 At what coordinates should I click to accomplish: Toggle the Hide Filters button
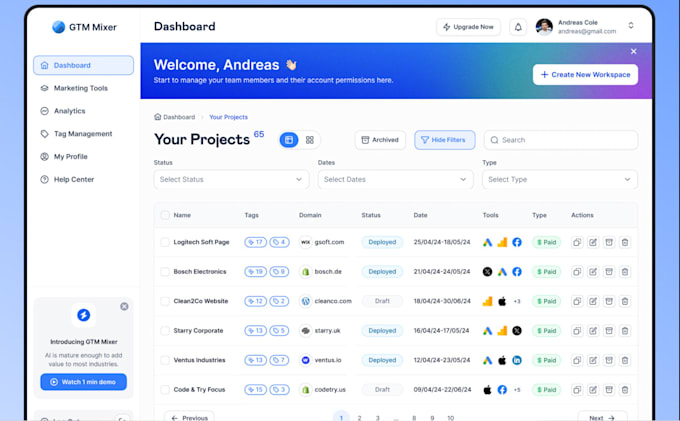coord(445,140)
